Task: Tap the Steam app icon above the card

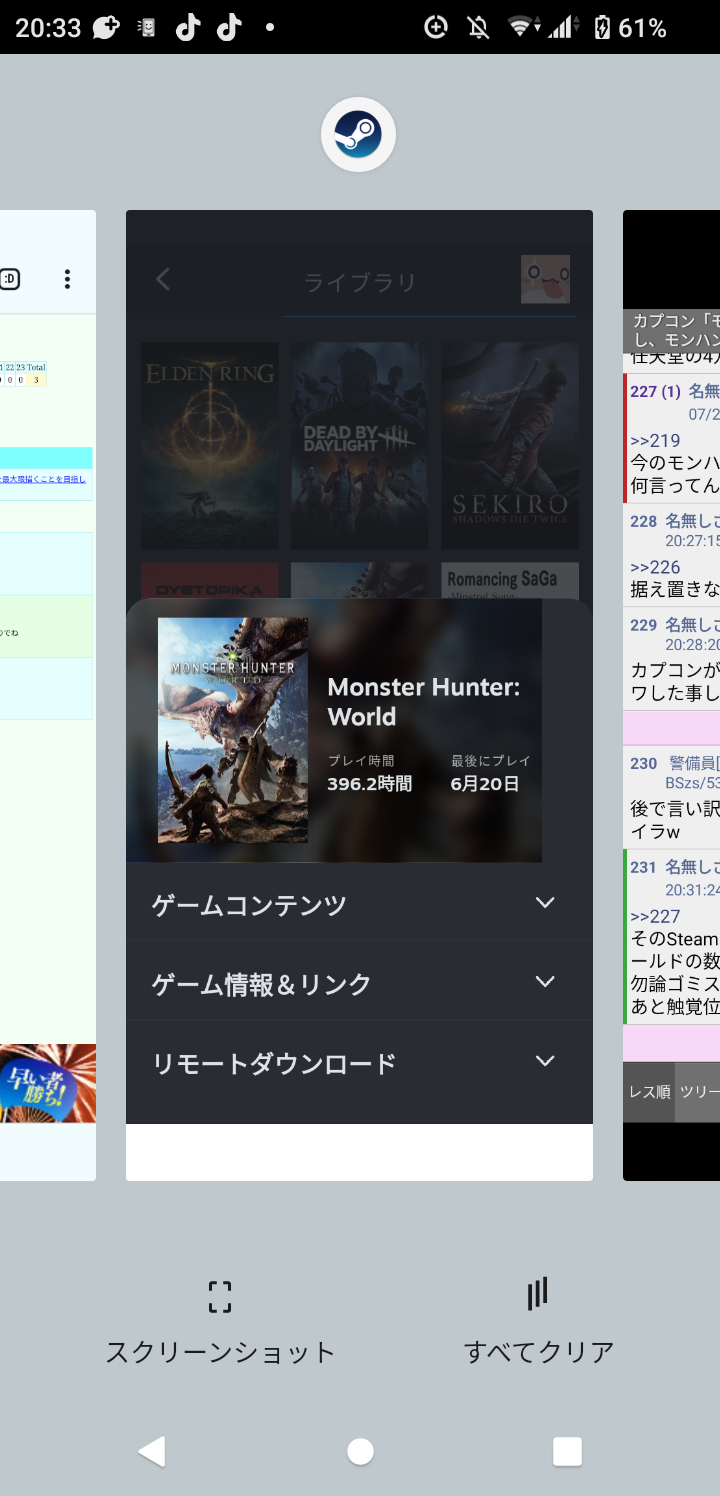Action: click(358, 134)
